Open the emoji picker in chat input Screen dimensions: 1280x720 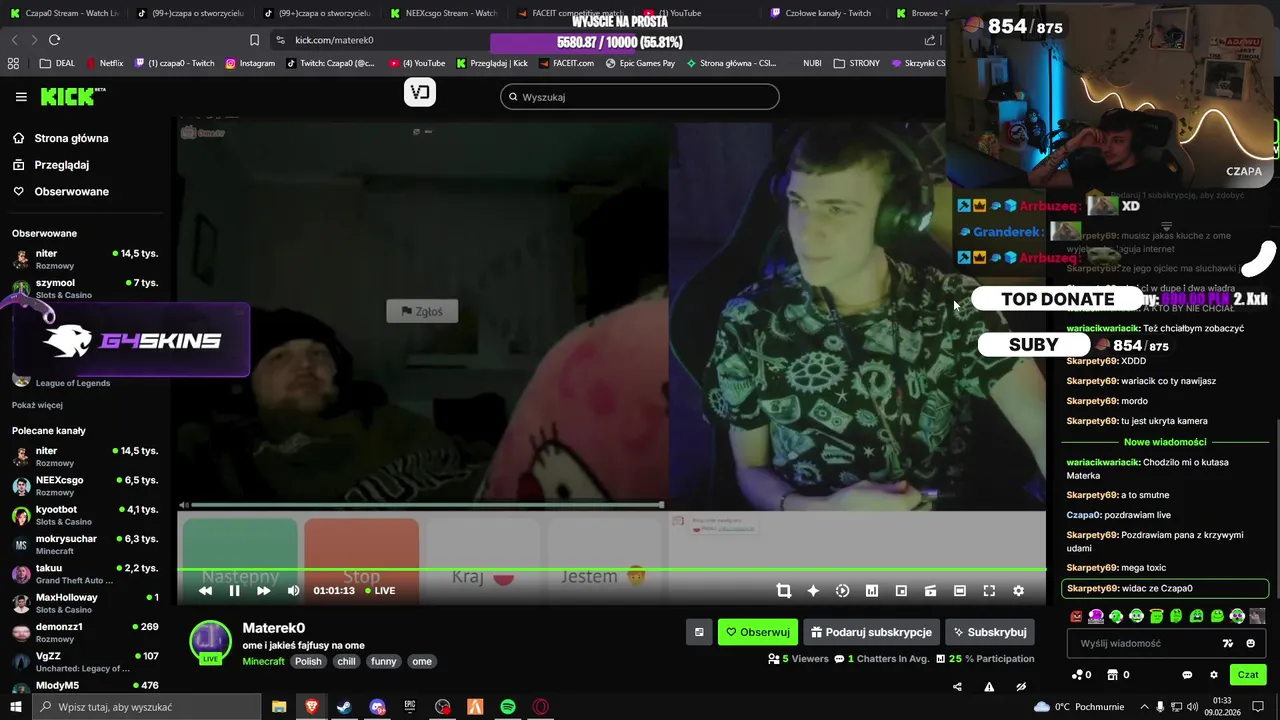pos(1251,644)
